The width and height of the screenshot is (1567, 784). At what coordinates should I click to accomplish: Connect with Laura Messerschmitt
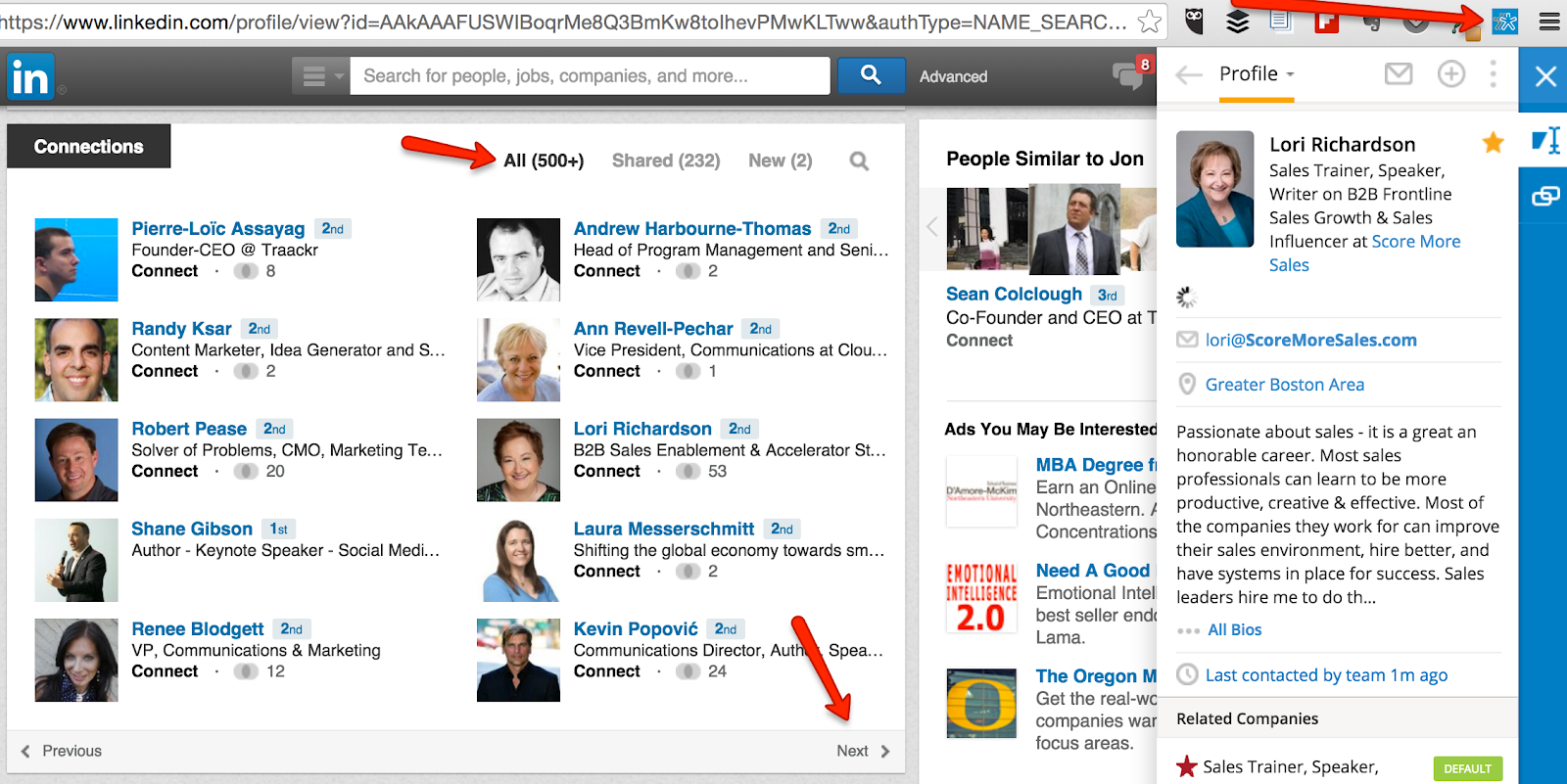pyautogui.click(x=607, y=572)
